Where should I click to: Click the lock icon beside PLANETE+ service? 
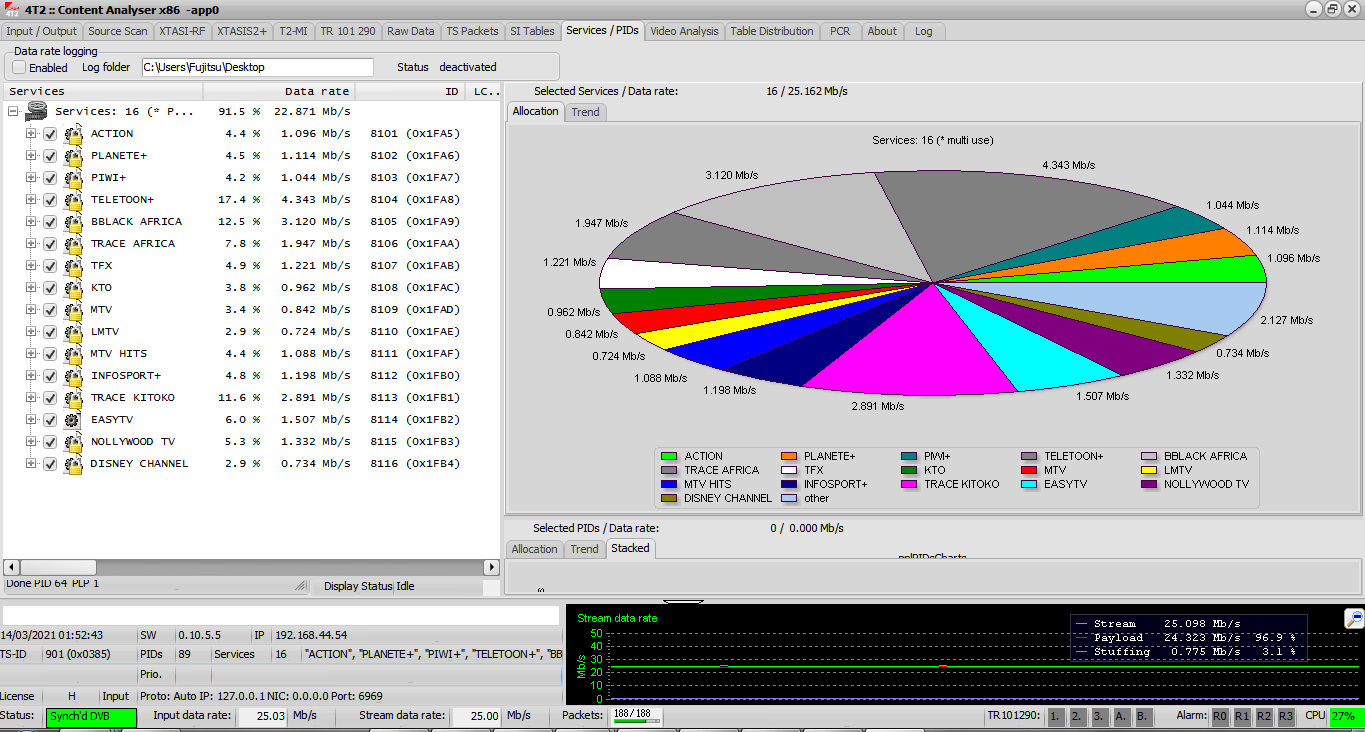[73, 156]
